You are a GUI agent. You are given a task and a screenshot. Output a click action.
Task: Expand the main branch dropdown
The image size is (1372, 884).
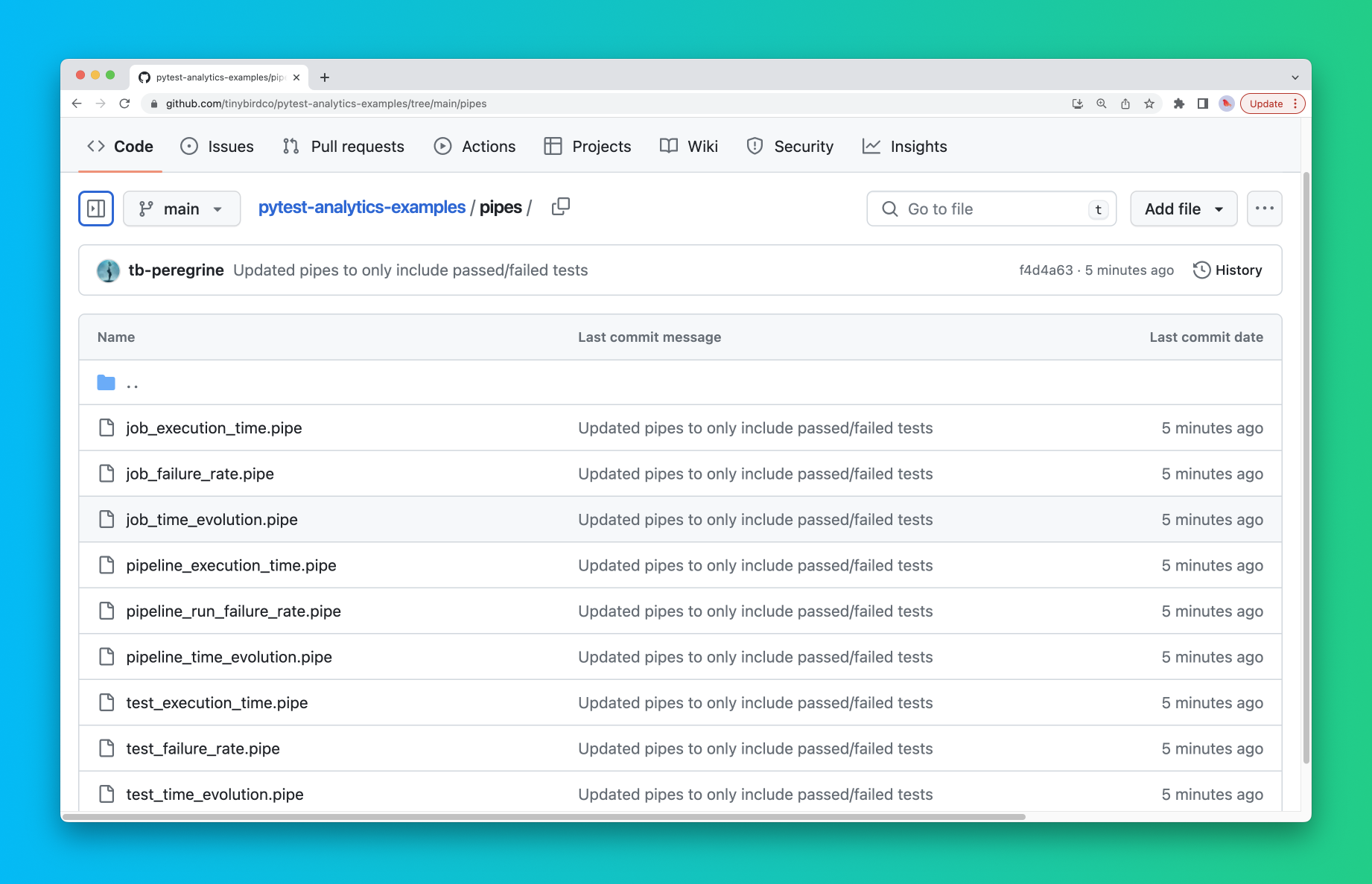(x=182, y=209)
